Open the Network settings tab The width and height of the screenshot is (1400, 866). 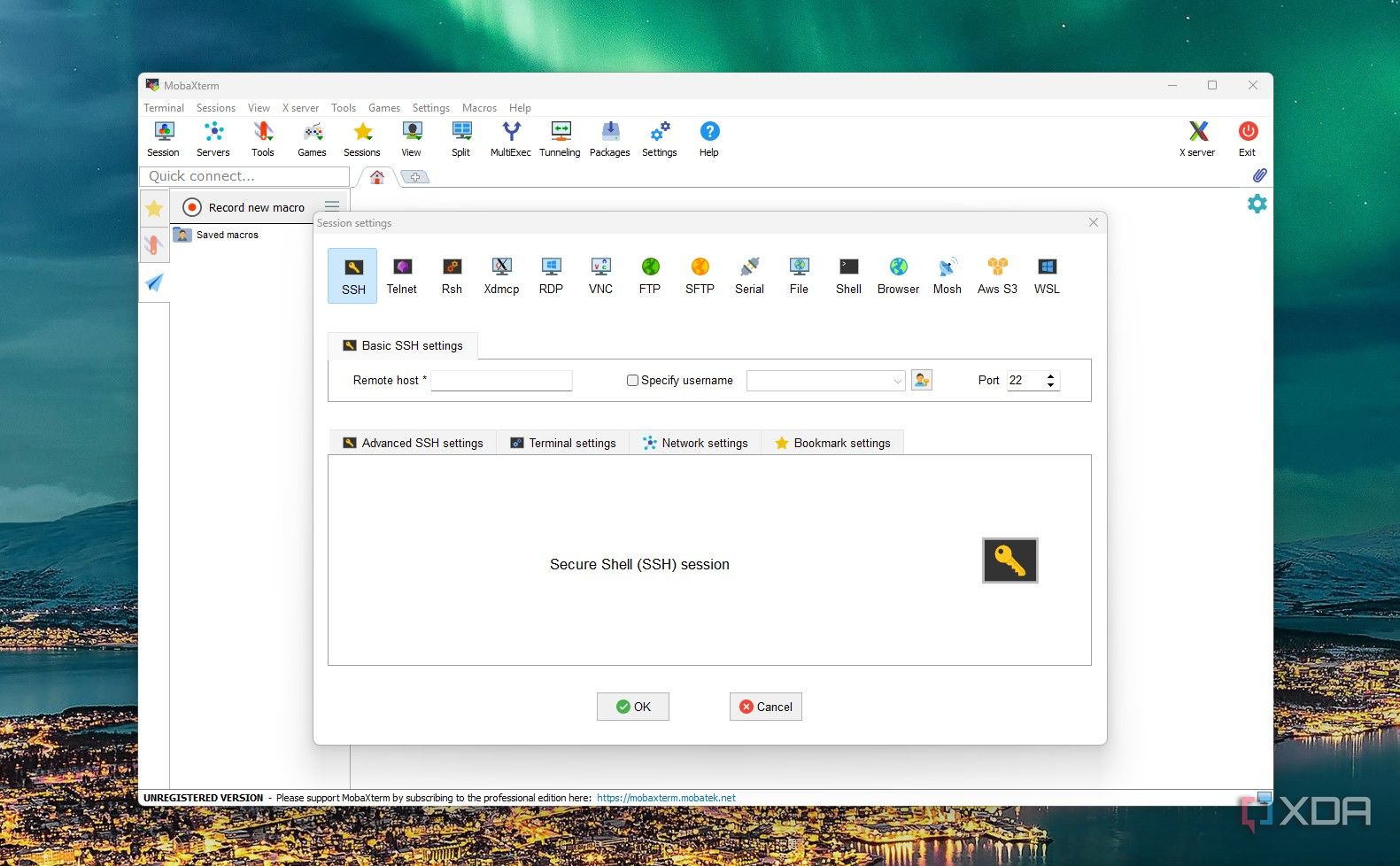click(695, 443)
